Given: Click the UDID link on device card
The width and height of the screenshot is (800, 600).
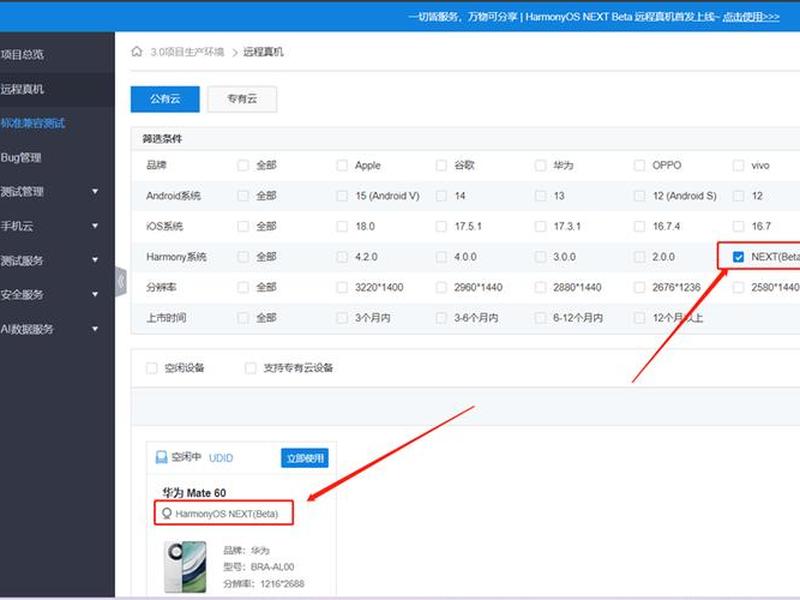Looking at the screenshot, I should pos(221,458).
